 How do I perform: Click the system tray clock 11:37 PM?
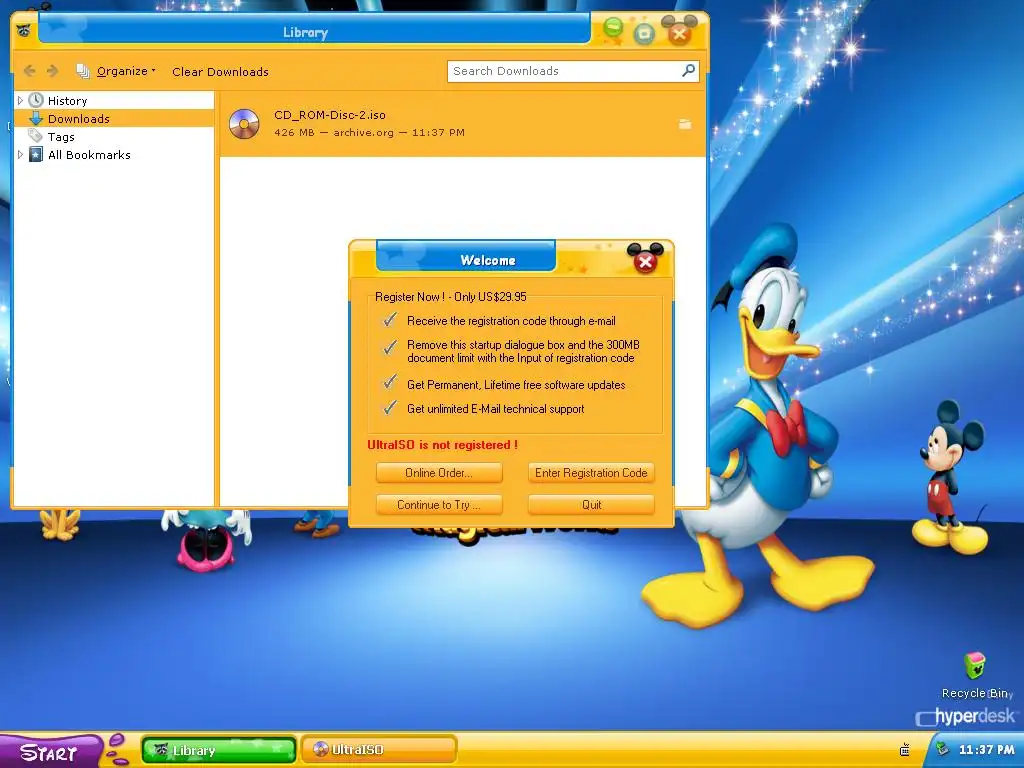tap(986, 750)
